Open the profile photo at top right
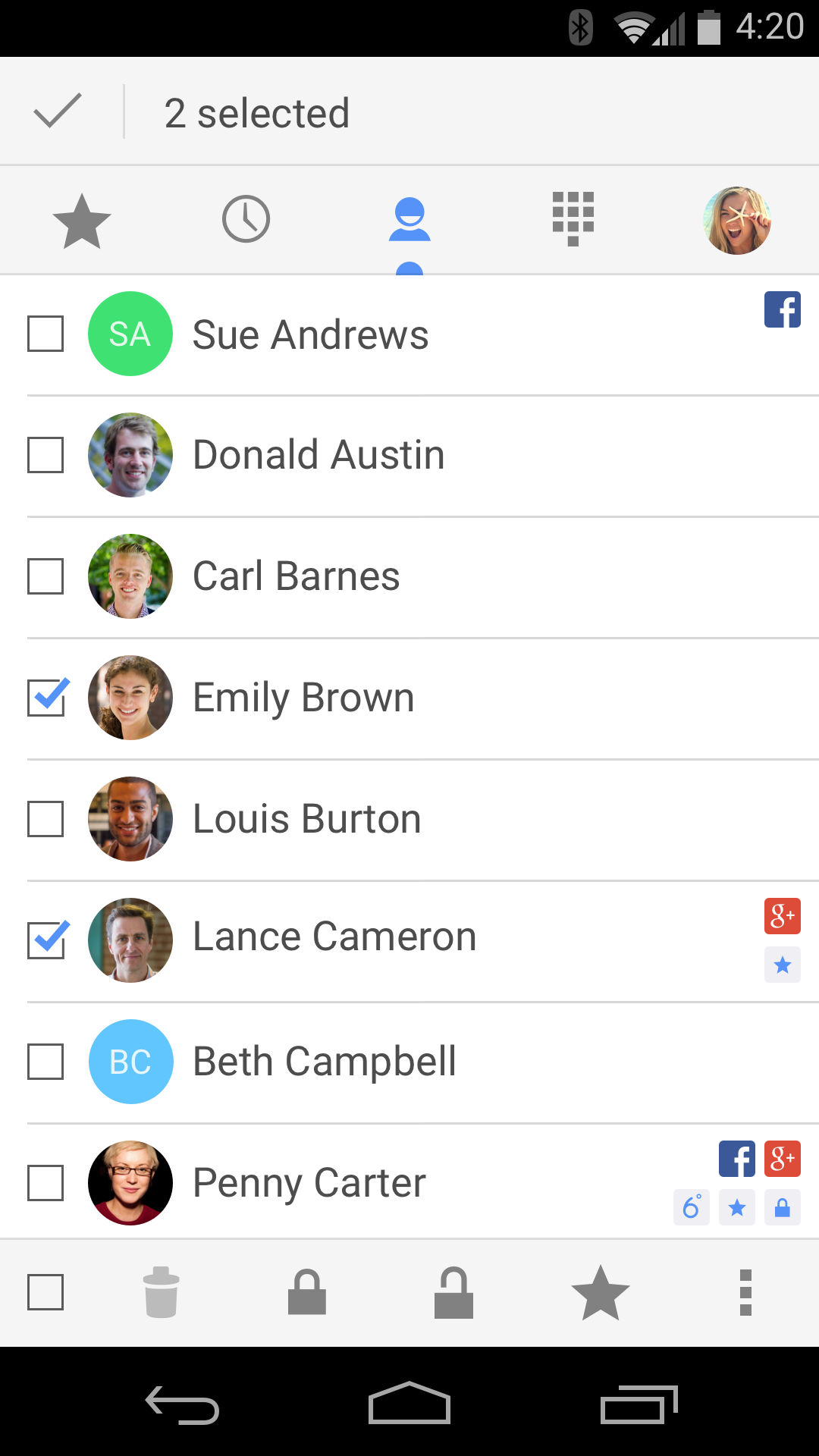819x1456 pixels. pos(736,221)
